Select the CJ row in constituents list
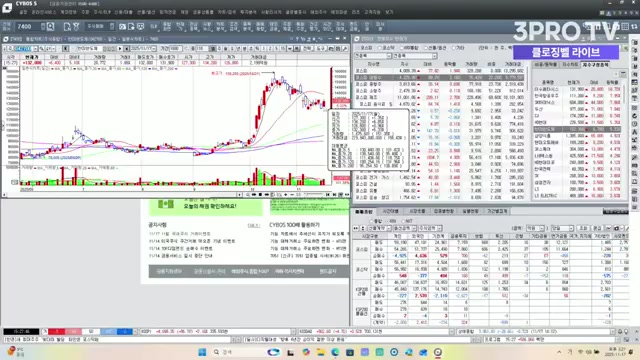Image resolution: width=640 pixels, height=360 pixels. (577, 116)
